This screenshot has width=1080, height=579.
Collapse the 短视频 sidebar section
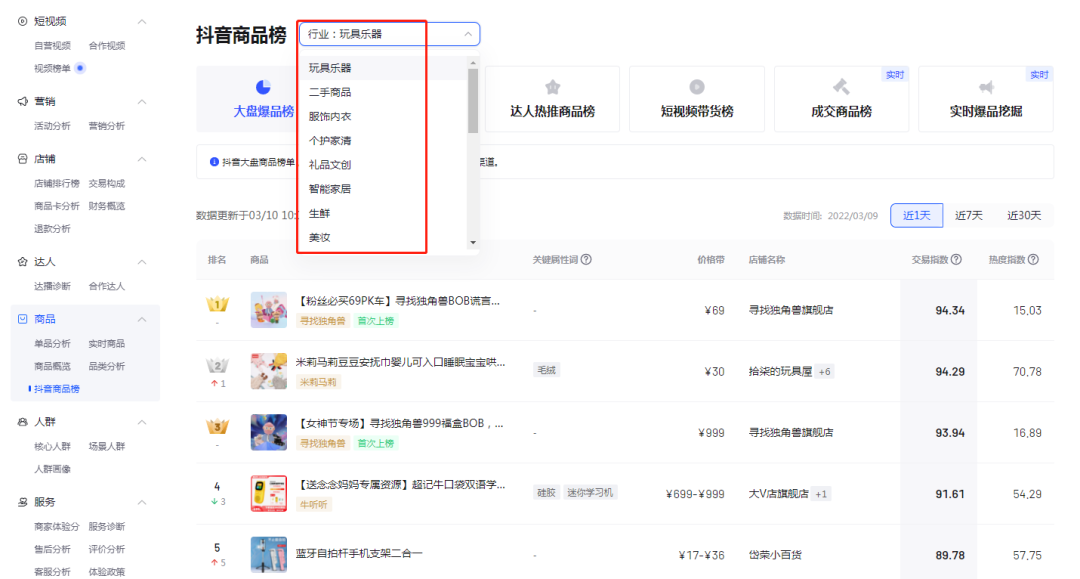[142, 21]
